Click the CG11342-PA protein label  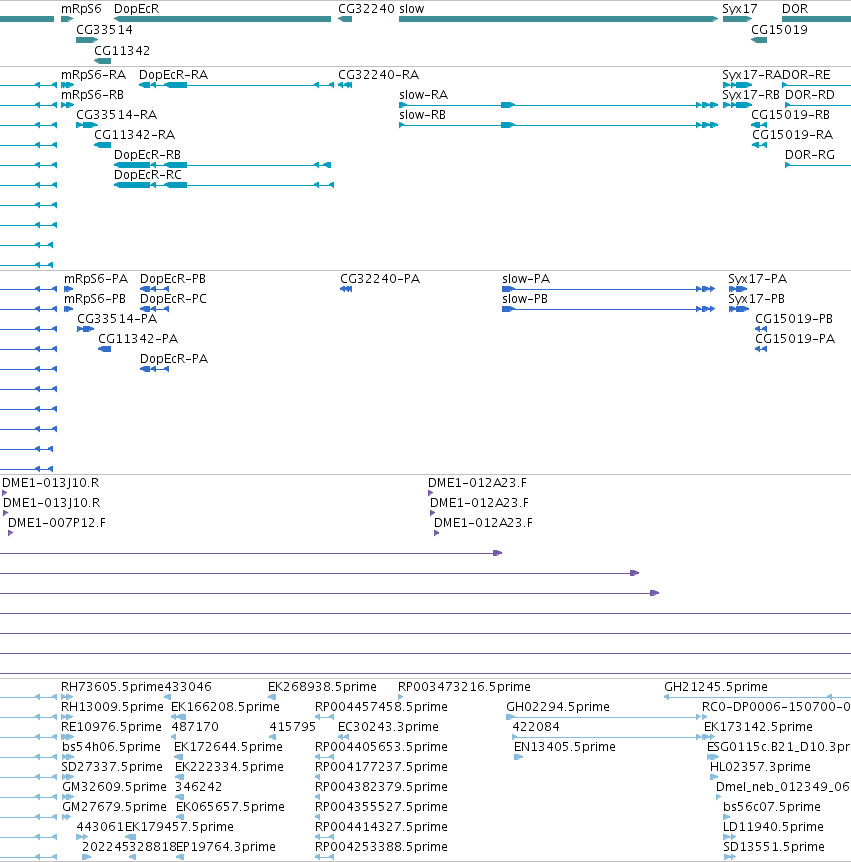(x=138, y=339)
